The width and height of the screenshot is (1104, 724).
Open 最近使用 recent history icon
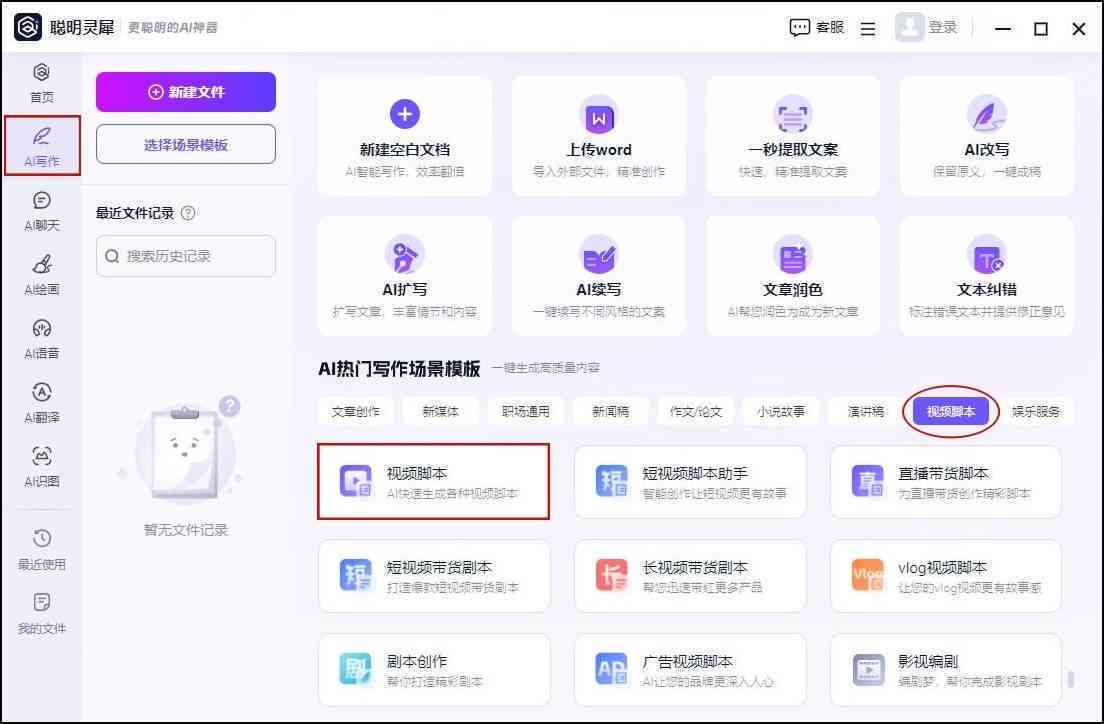click(x=42, y=539)
